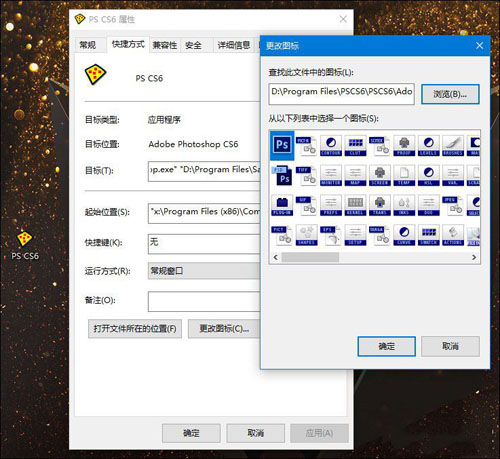
Task: Confirm icon choice with 确定 in 更改图标 dialog
Action: [386, 346]
